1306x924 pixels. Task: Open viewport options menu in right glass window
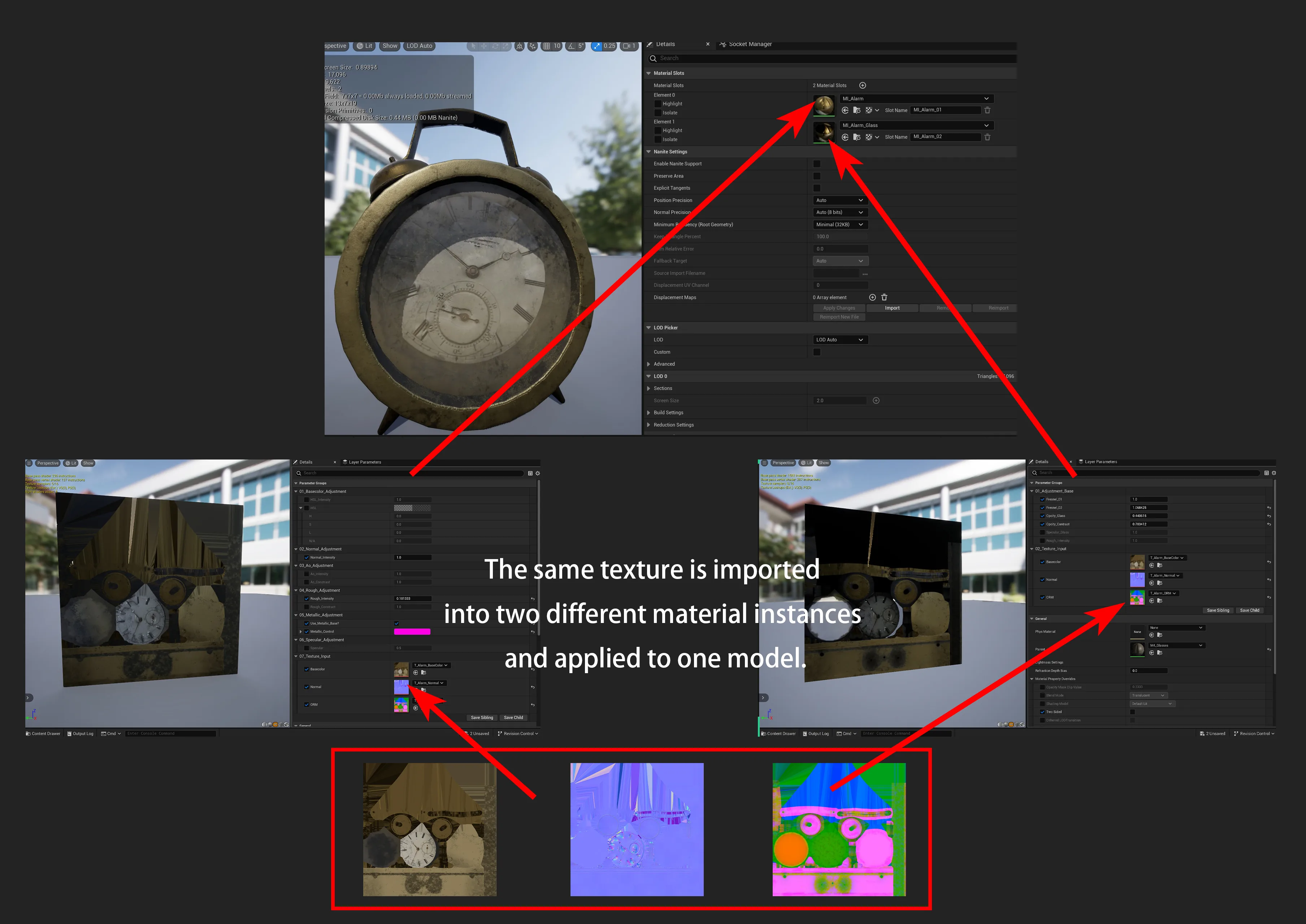pyautogui.click(x=764, y=463)
